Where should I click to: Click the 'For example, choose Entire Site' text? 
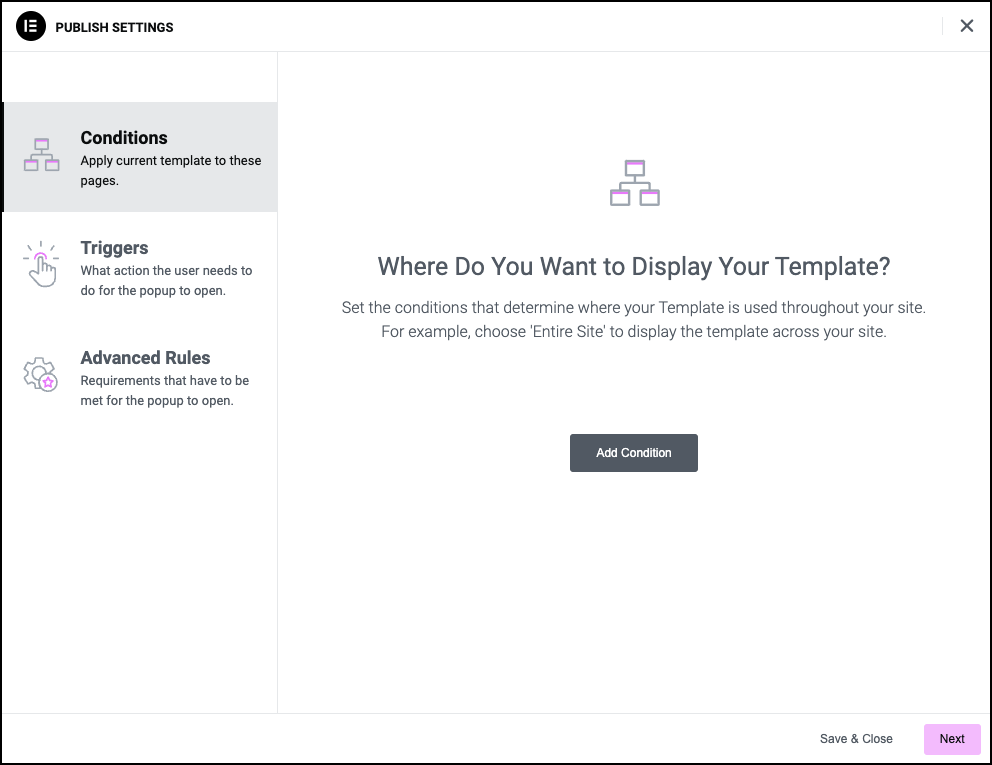[633, 332]
